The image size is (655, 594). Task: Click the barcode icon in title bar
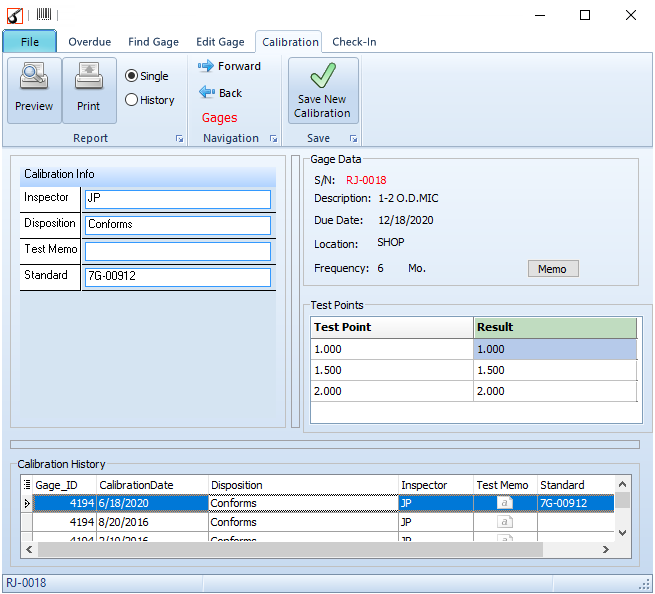(x=43, y=15)
